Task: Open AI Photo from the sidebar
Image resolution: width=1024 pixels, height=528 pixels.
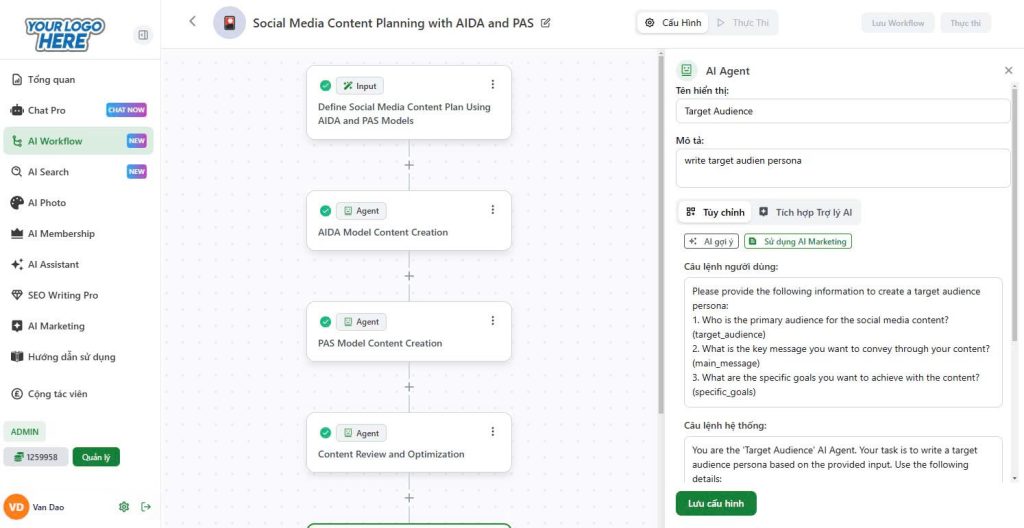Action: (46, 203)
